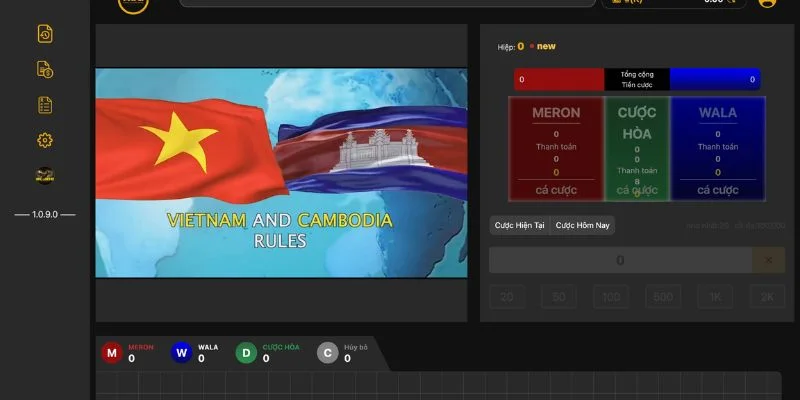
Task: Select the 20 chip amount
Action: coord(507,297)
